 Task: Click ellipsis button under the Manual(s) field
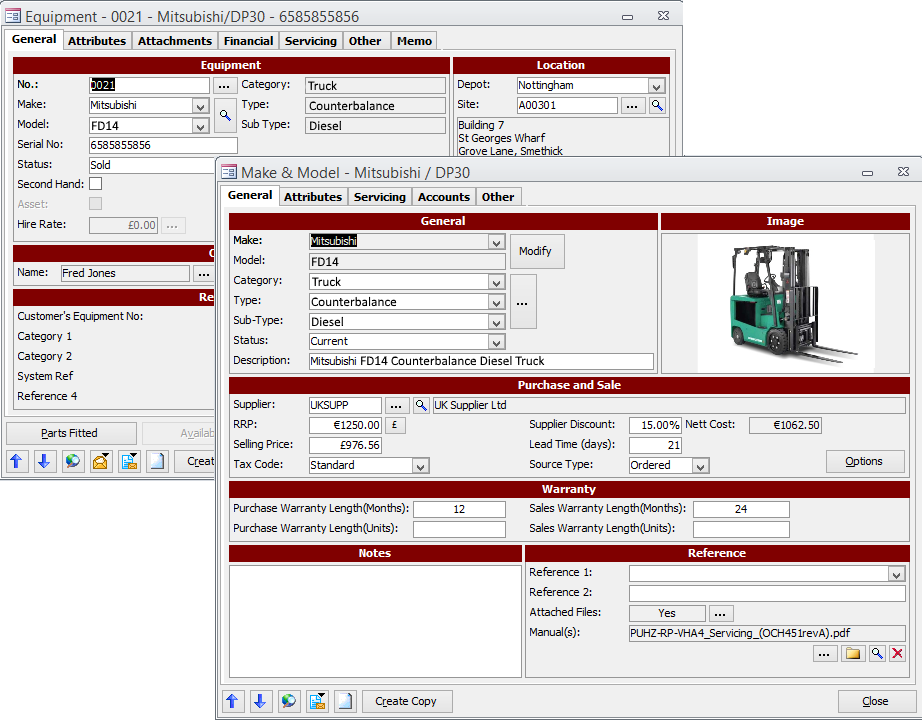tap(824, 653)
